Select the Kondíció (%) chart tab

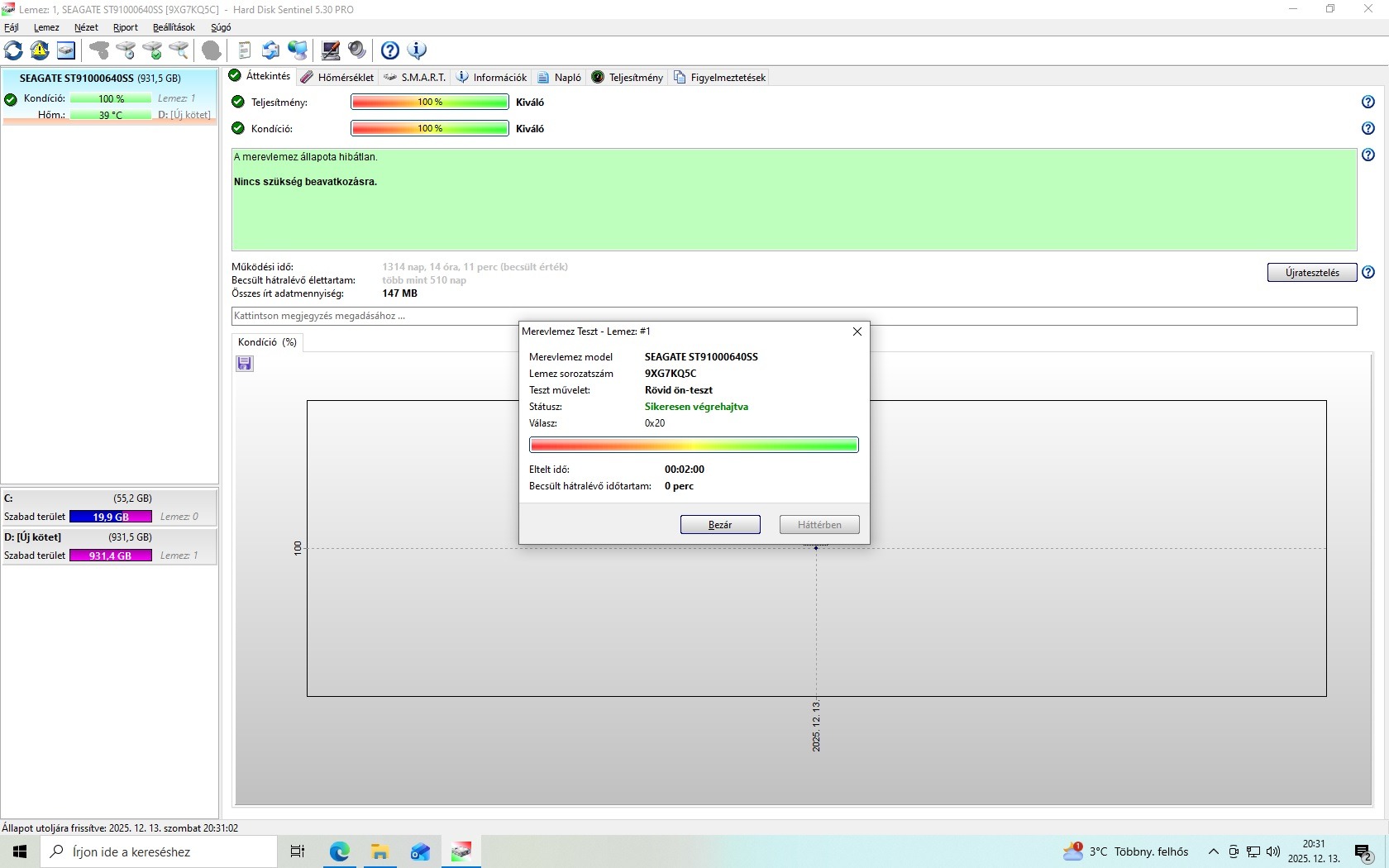point(267,342)
